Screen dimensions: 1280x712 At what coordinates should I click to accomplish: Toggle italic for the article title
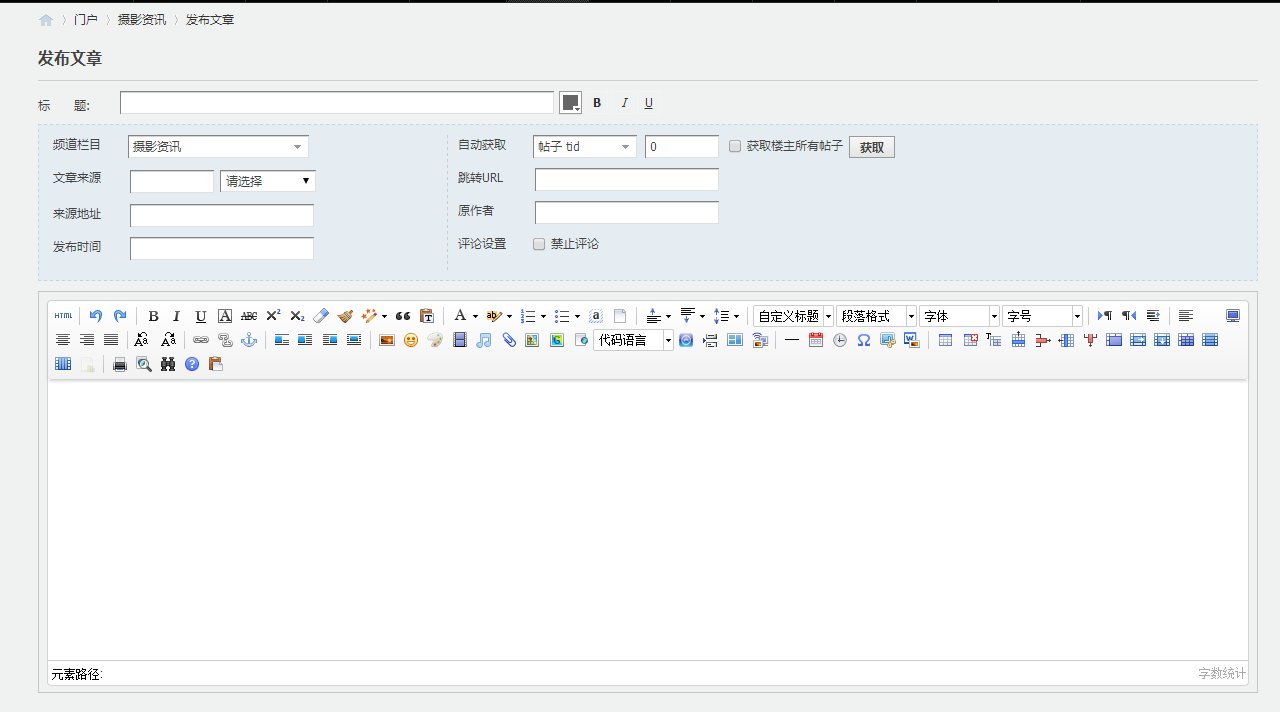point(624,103)
